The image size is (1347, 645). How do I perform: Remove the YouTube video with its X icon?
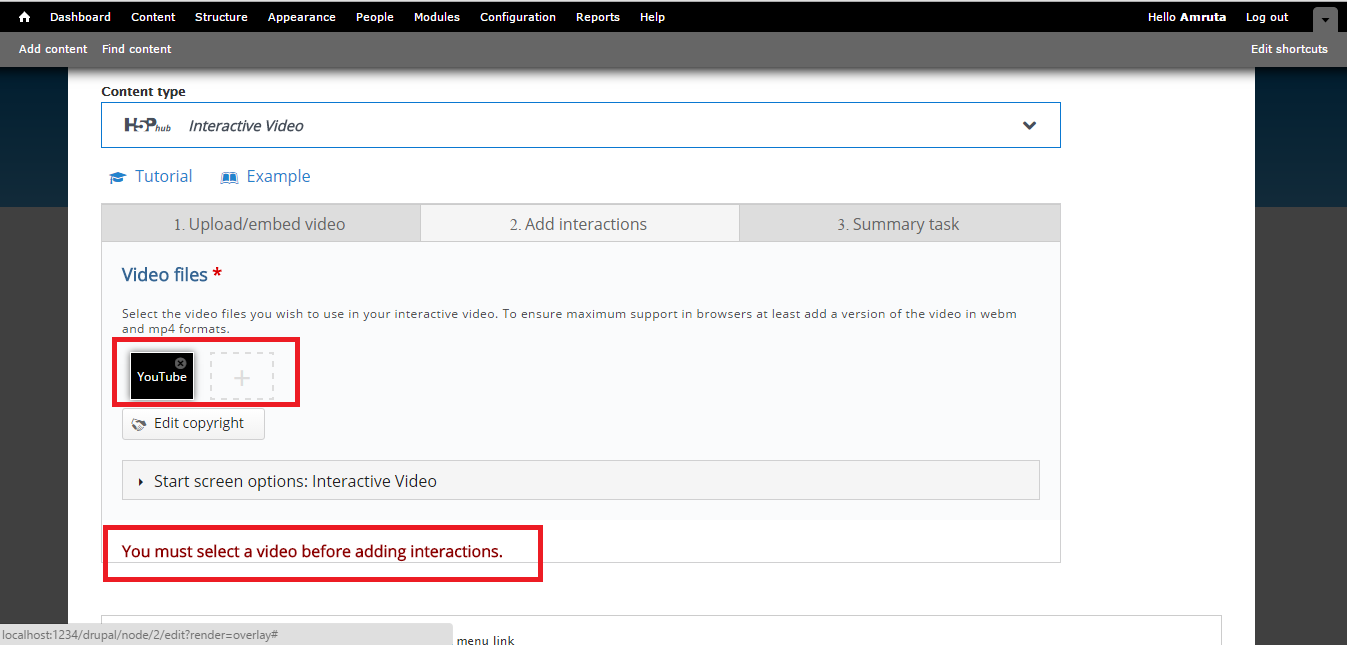[x=181, y=363]
